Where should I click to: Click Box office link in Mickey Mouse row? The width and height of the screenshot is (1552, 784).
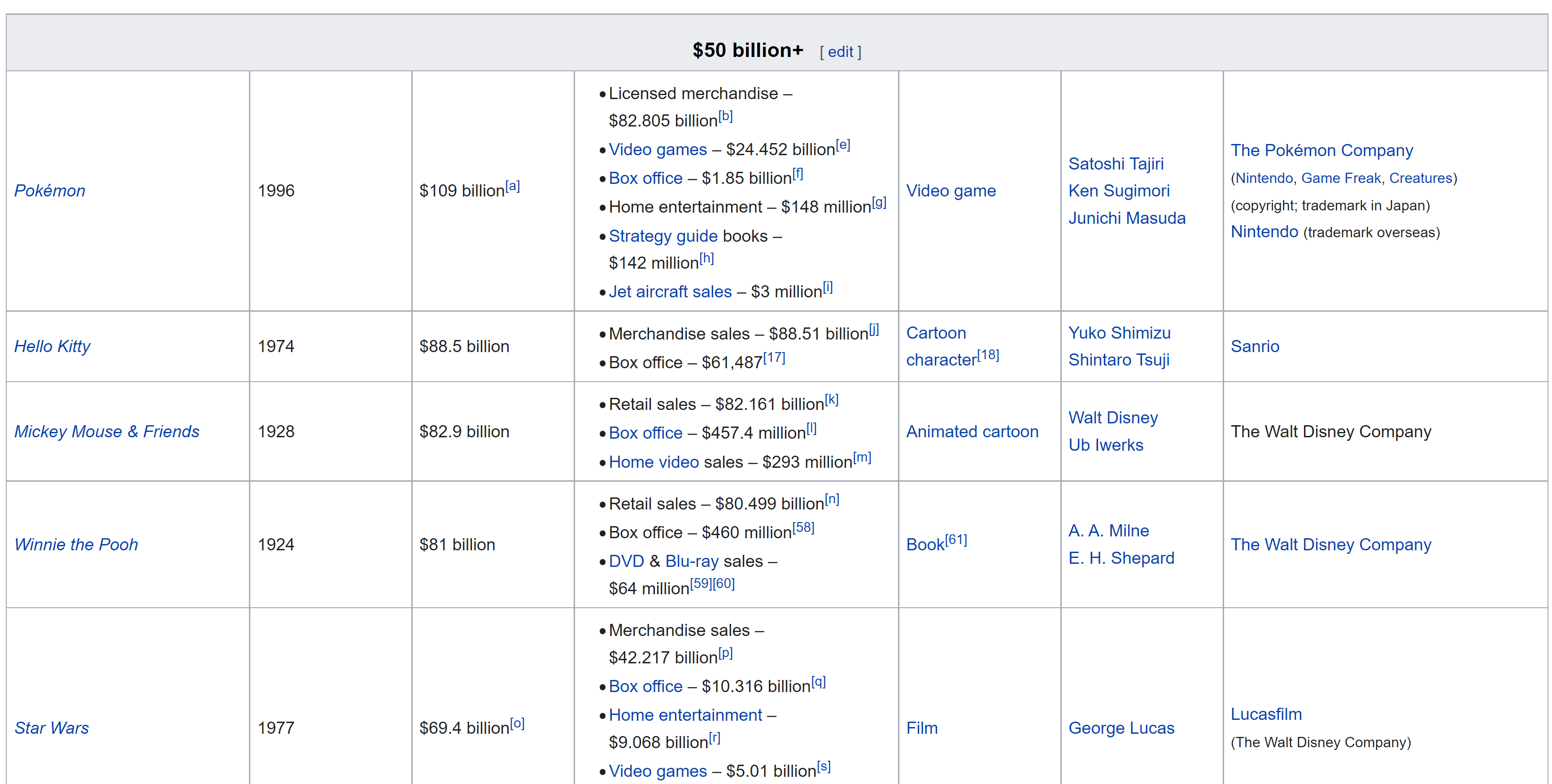click(645, 433)
